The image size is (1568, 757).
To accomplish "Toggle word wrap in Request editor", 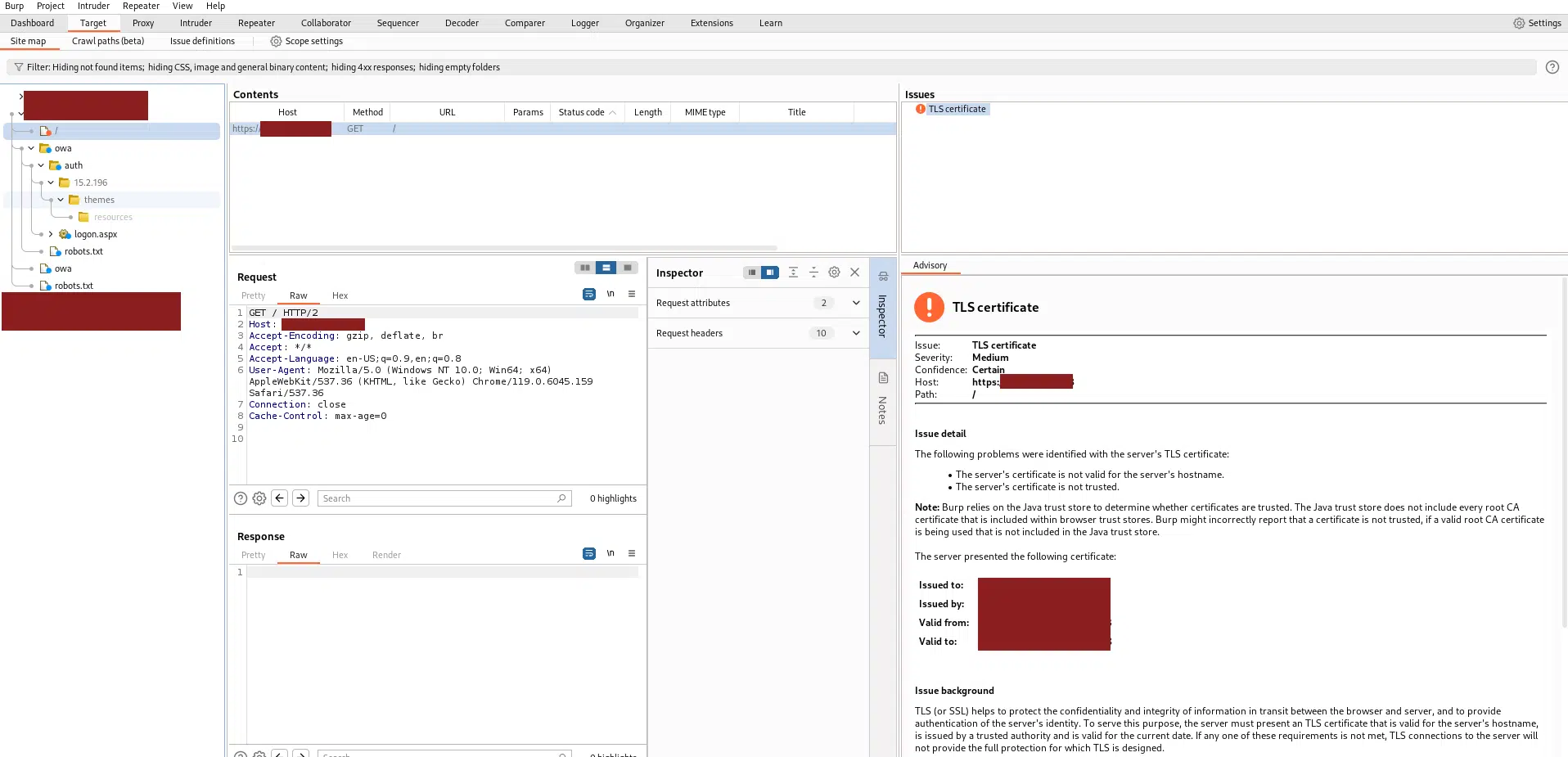I will tap(589, 294).
